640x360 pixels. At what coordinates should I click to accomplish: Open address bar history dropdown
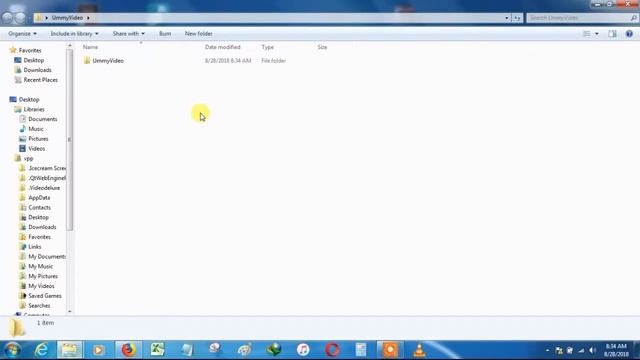pos(507,18)
